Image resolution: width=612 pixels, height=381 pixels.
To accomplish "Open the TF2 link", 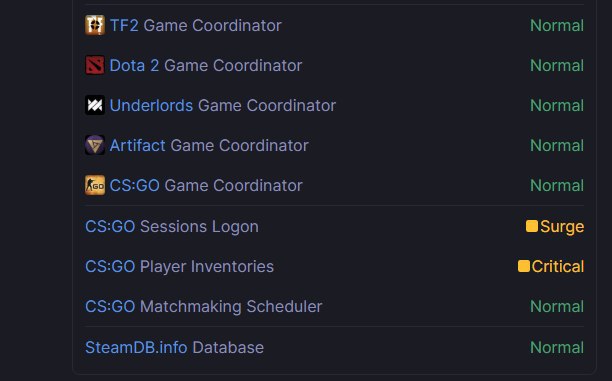I will (x=124, y=26).
